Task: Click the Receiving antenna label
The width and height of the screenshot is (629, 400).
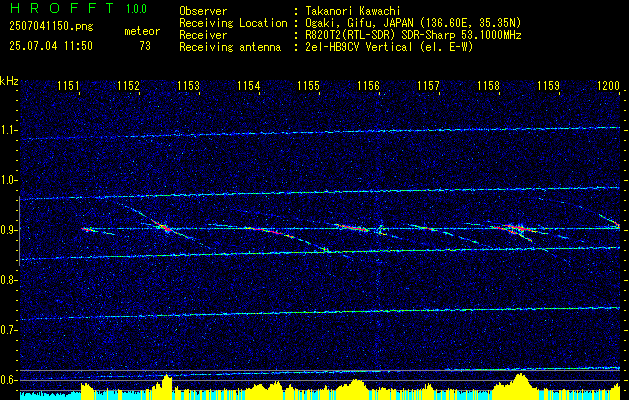Action: pyautogui.click(x=230, y=47)
